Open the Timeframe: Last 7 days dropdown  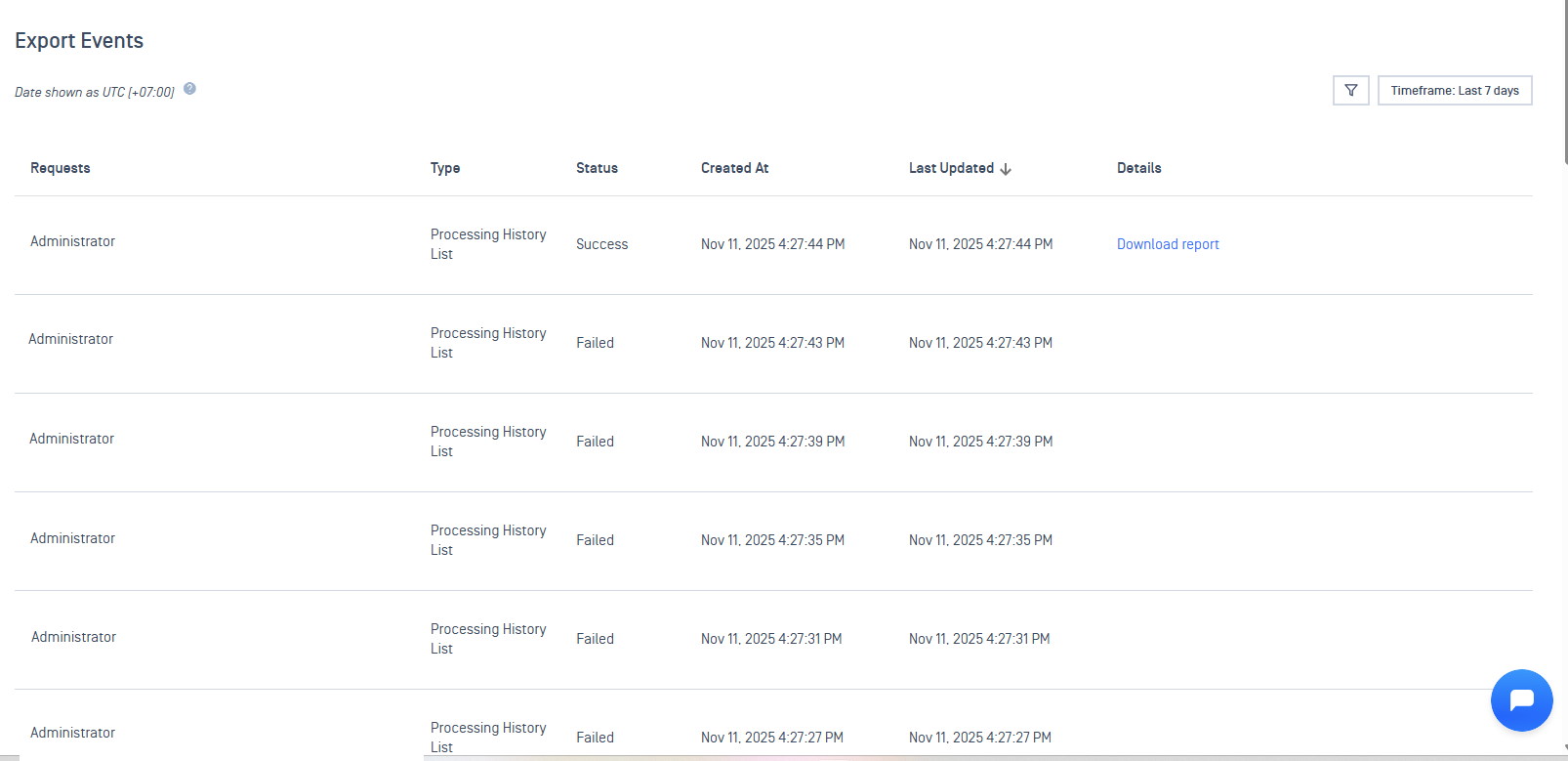click(x=1454, y=91)
